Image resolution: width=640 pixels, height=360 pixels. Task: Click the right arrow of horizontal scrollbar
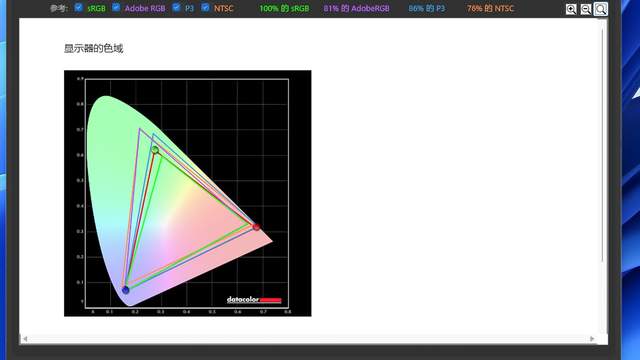(592, 339)
